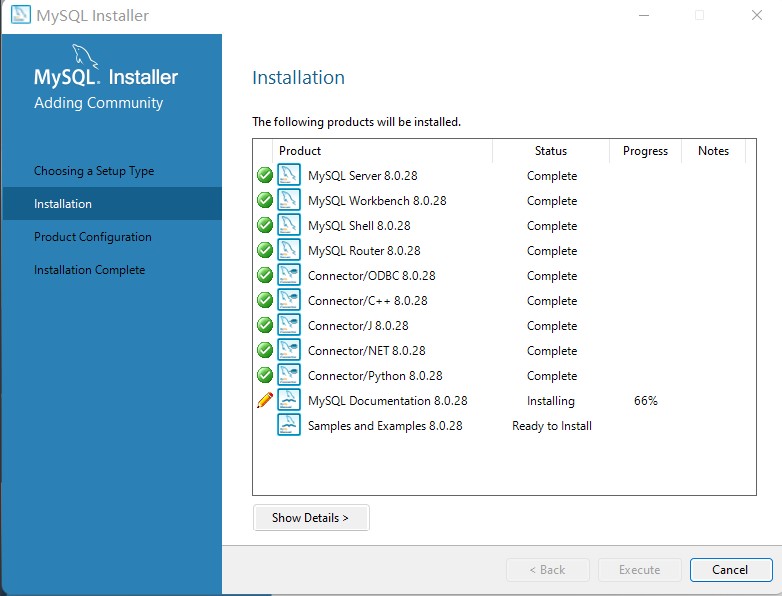The height and width of the screenshot is (596, 782).
Task: Click green checkmark beside Connector/C++
Action: (265, 300)
